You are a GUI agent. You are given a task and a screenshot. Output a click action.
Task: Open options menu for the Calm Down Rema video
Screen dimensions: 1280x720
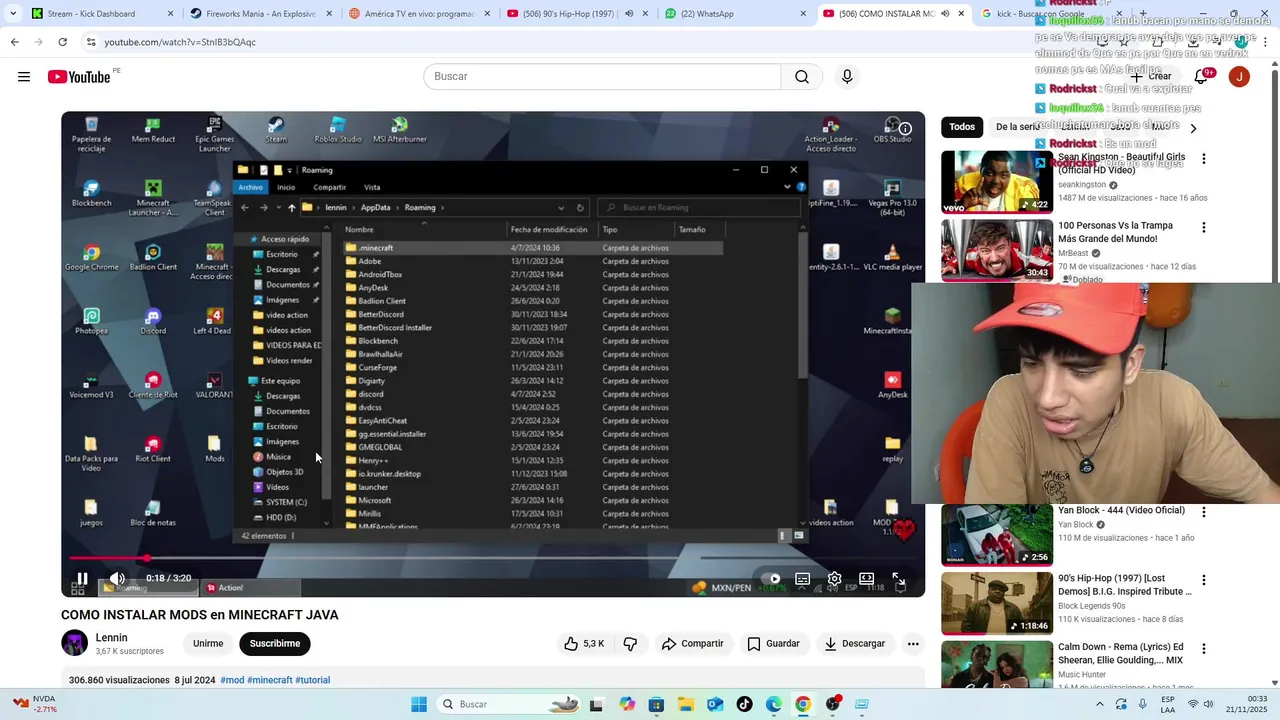(1204, 648)
